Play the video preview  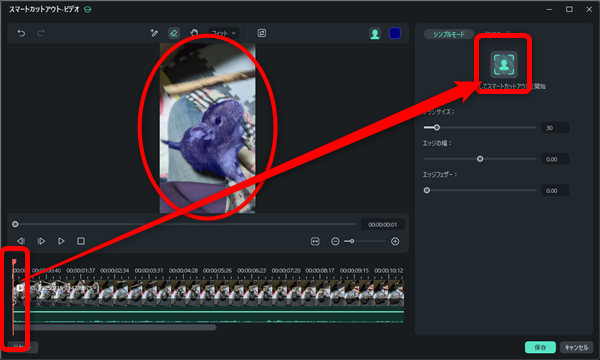(61, 241)
